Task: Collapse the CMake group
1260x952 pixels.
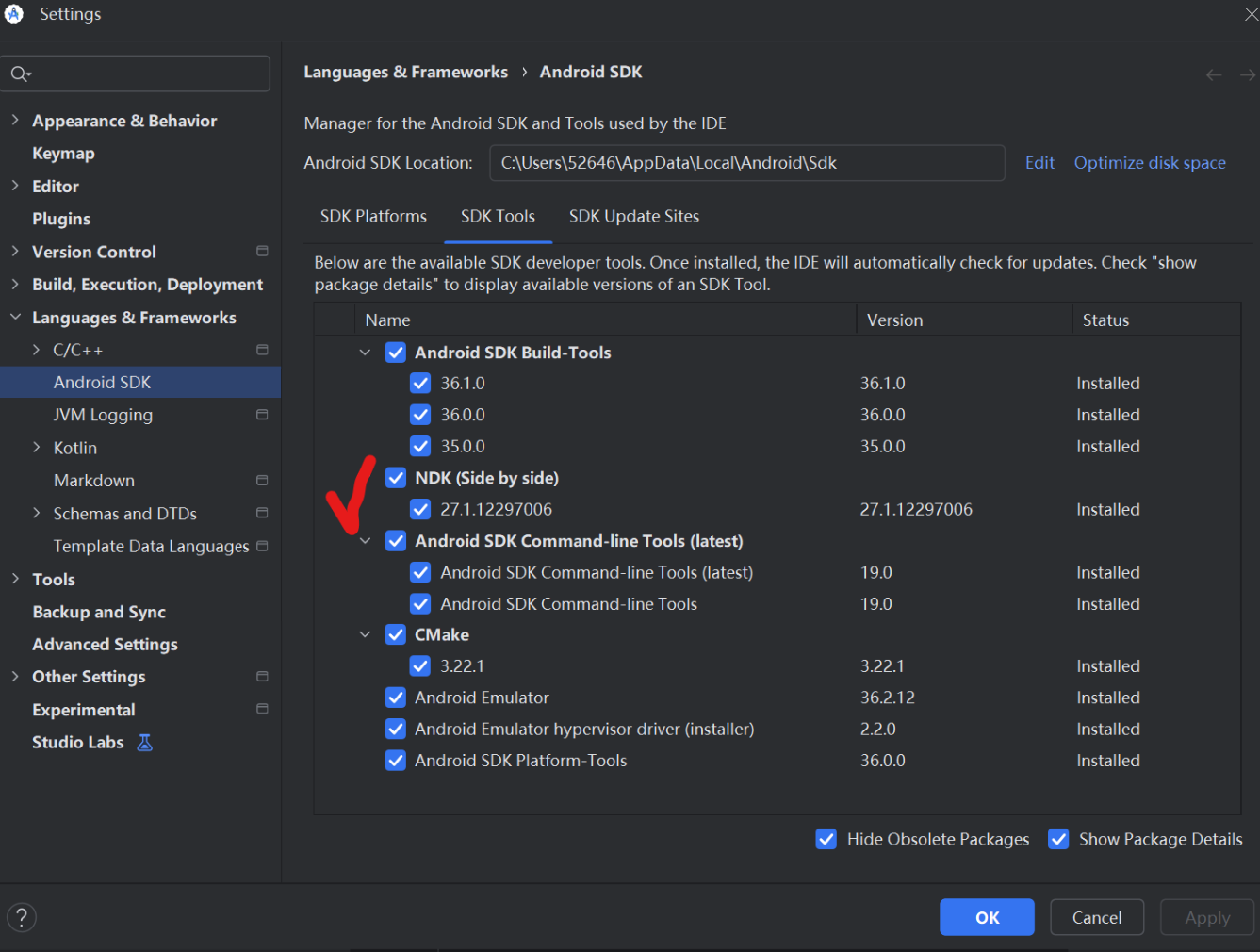Action: [365, 634]
